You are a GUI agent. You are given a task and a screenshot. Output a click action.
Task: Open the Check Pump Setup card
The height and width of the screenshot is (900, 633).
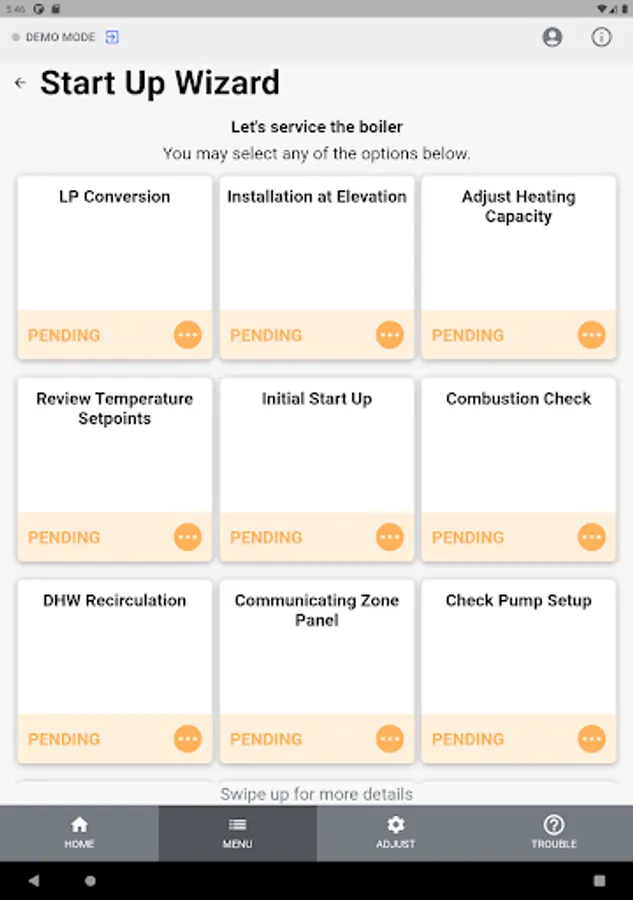[518, 650]
